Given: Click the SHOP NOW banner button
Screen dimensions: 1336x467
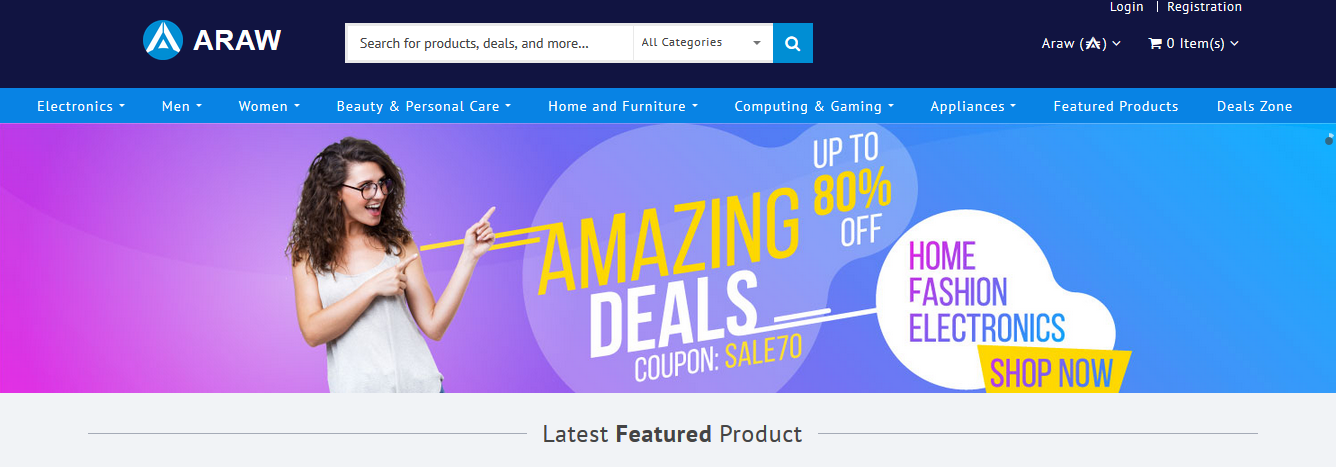Looking at the screenshot, I should tap(1051, 372).
